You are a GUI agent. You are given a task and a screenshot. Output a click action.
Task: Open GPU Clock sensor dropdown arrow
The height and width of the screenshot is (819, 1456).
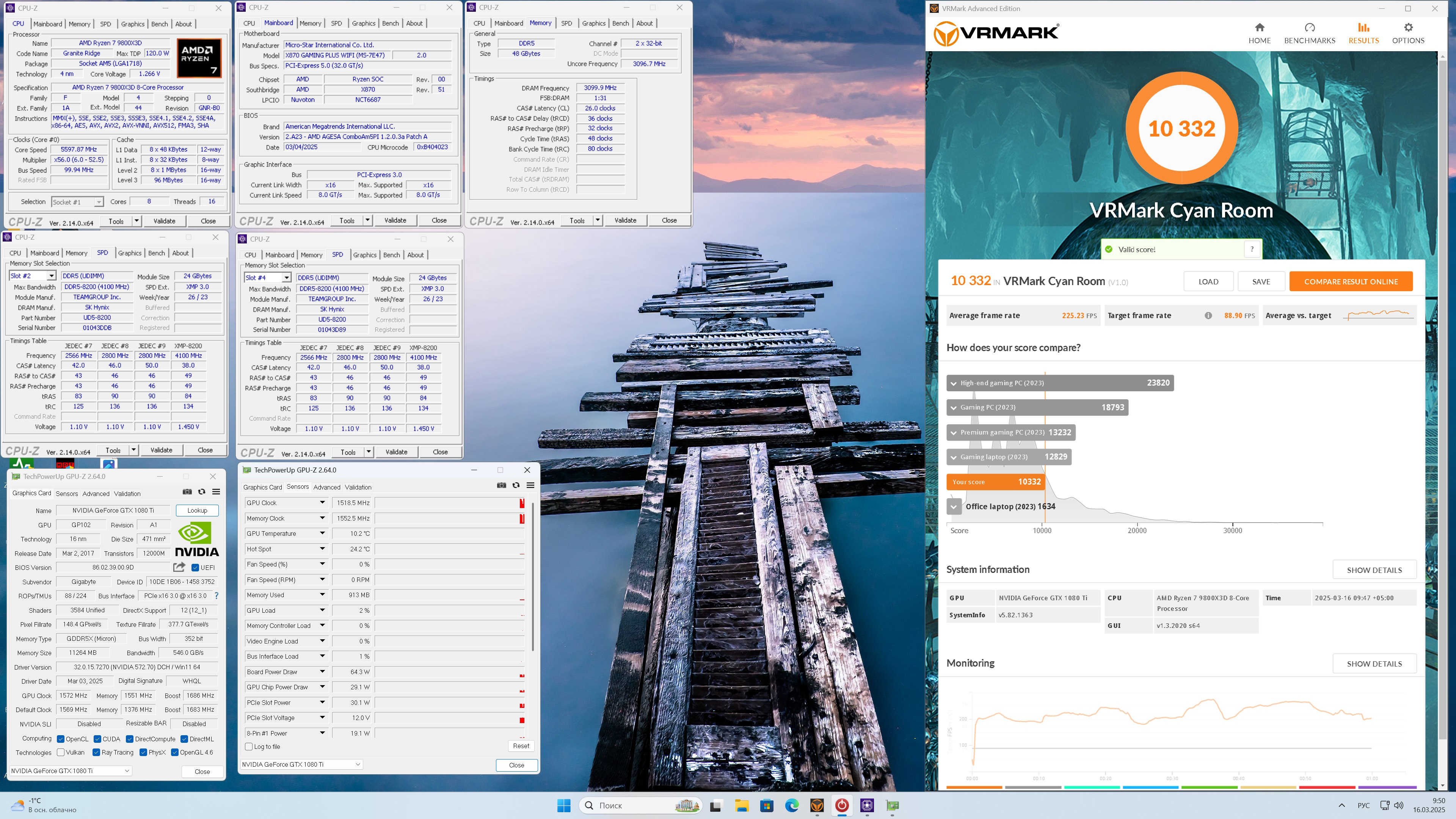coord(322,502)
